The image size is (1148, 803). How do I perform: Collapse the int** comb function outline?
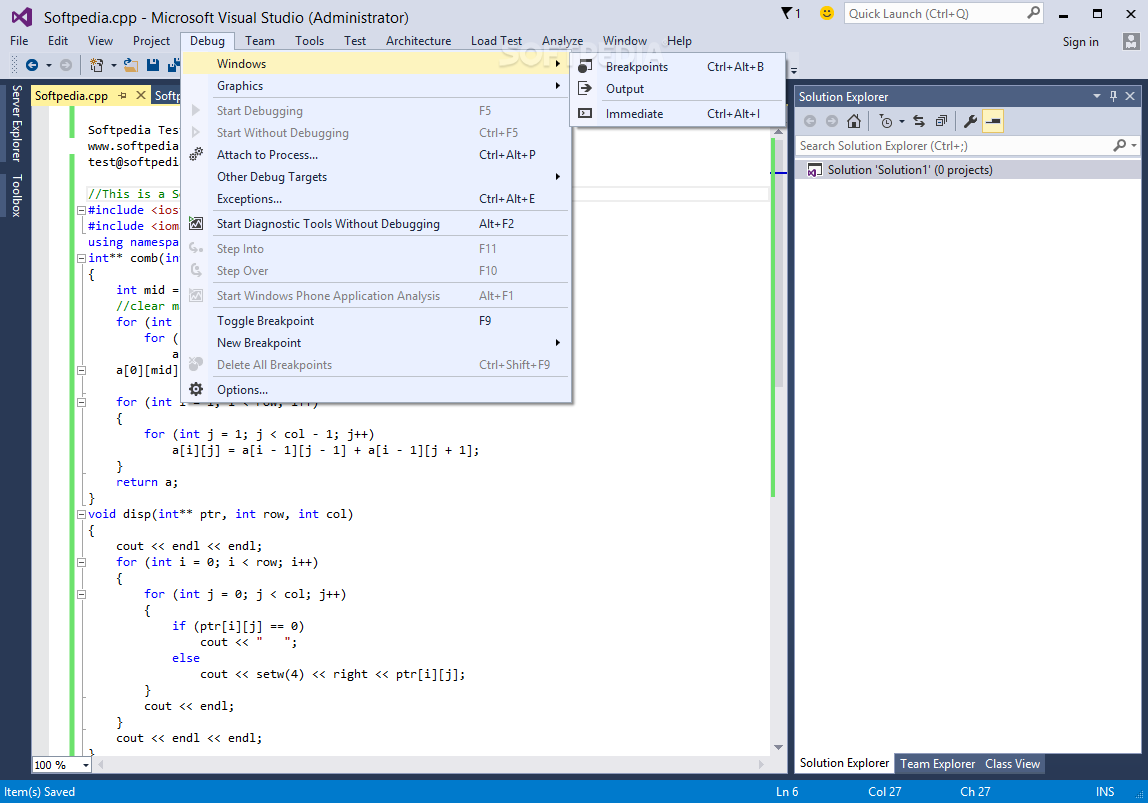[x=81, y=258]
